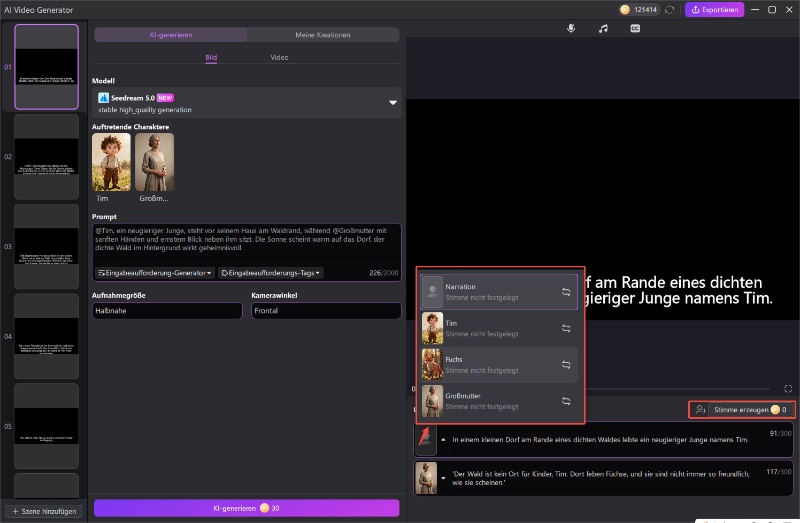Add a new scene with Szene hinzufügen
The width and height of the screenshot is (800, 523).
click(44, 511)
